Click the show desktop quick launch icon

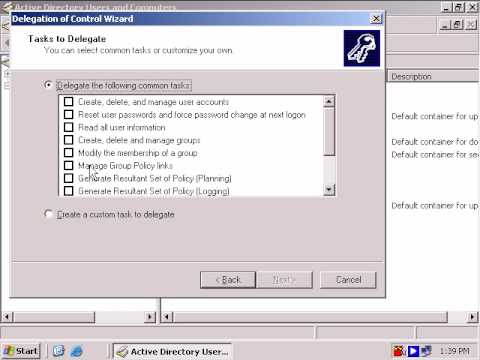tap(59, 351)
